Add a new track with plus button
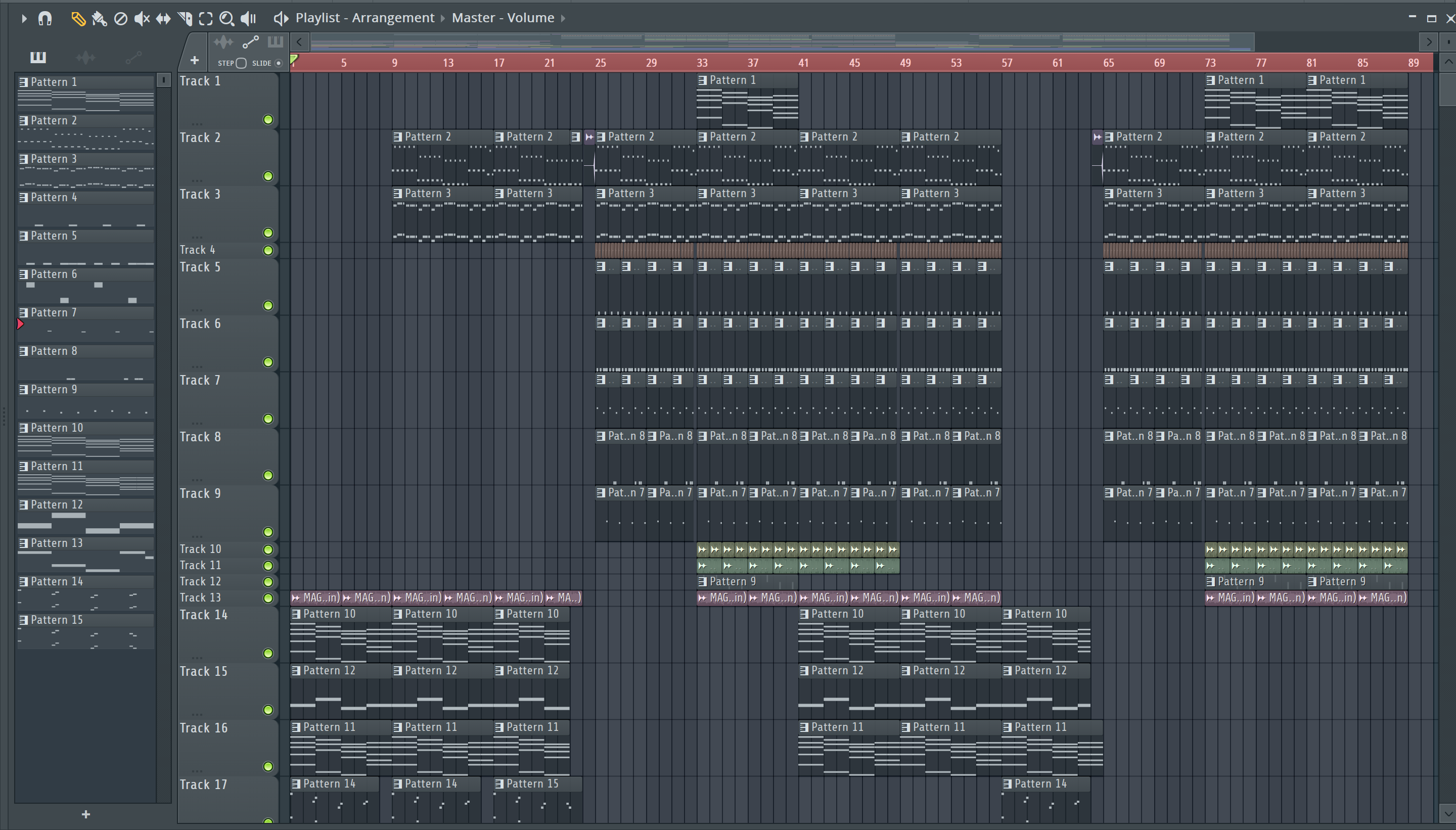Viewport: 1456px width, 830px height. click(x=195, y=60)
